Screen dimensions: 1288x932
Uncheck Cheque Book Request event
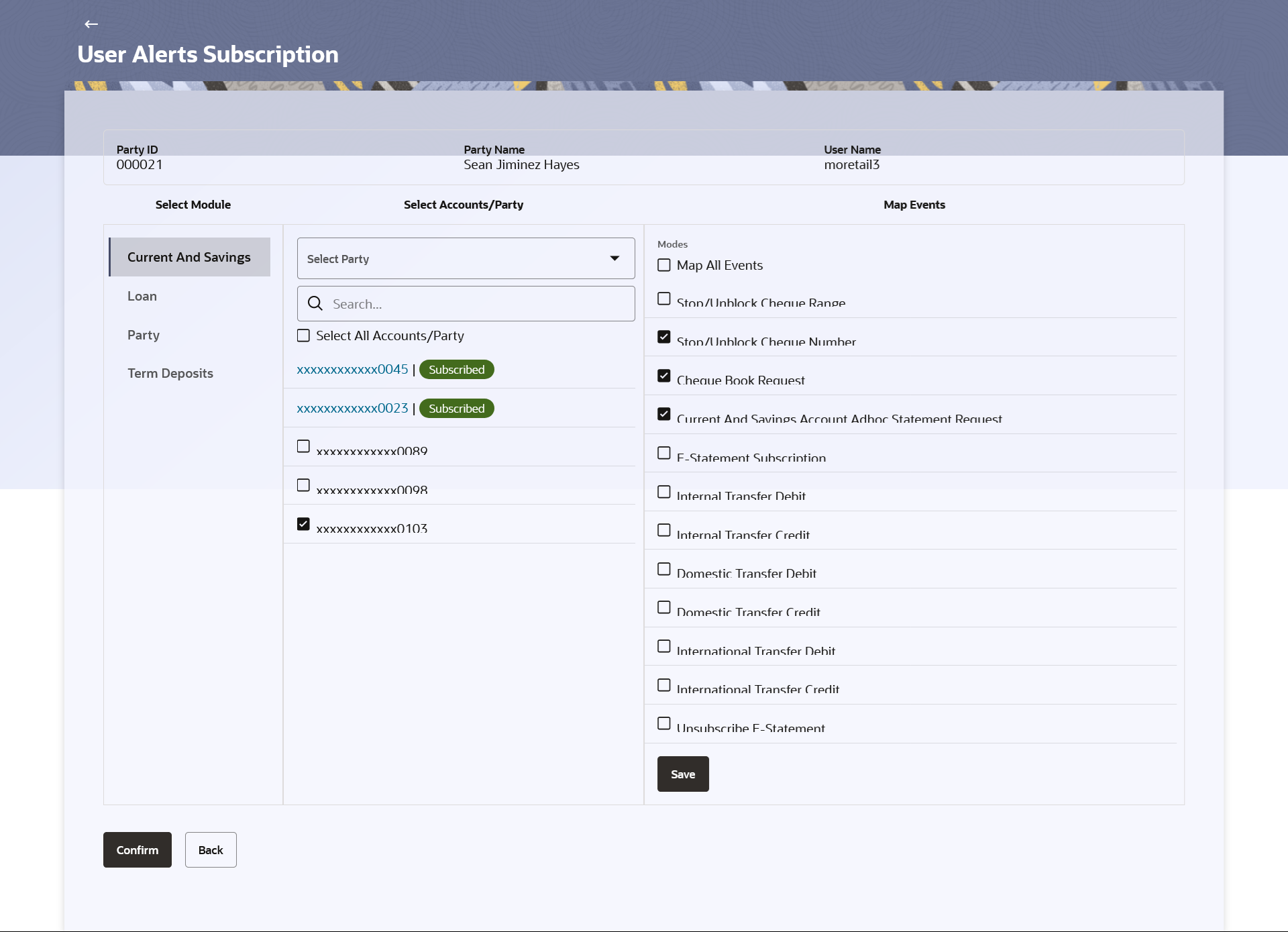[664, 376]
